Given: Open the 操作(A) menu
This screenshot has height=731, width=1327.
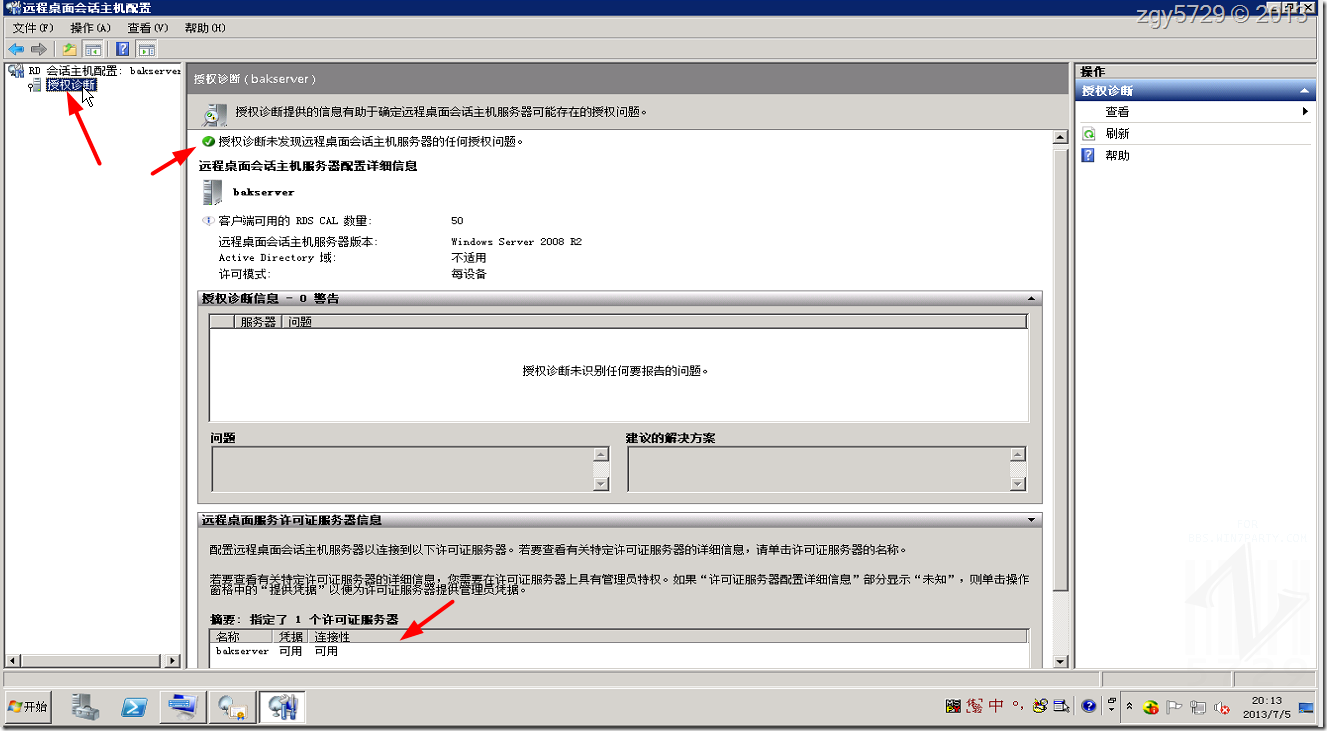Looking at the screenshot, I should (x=90, y=28).
